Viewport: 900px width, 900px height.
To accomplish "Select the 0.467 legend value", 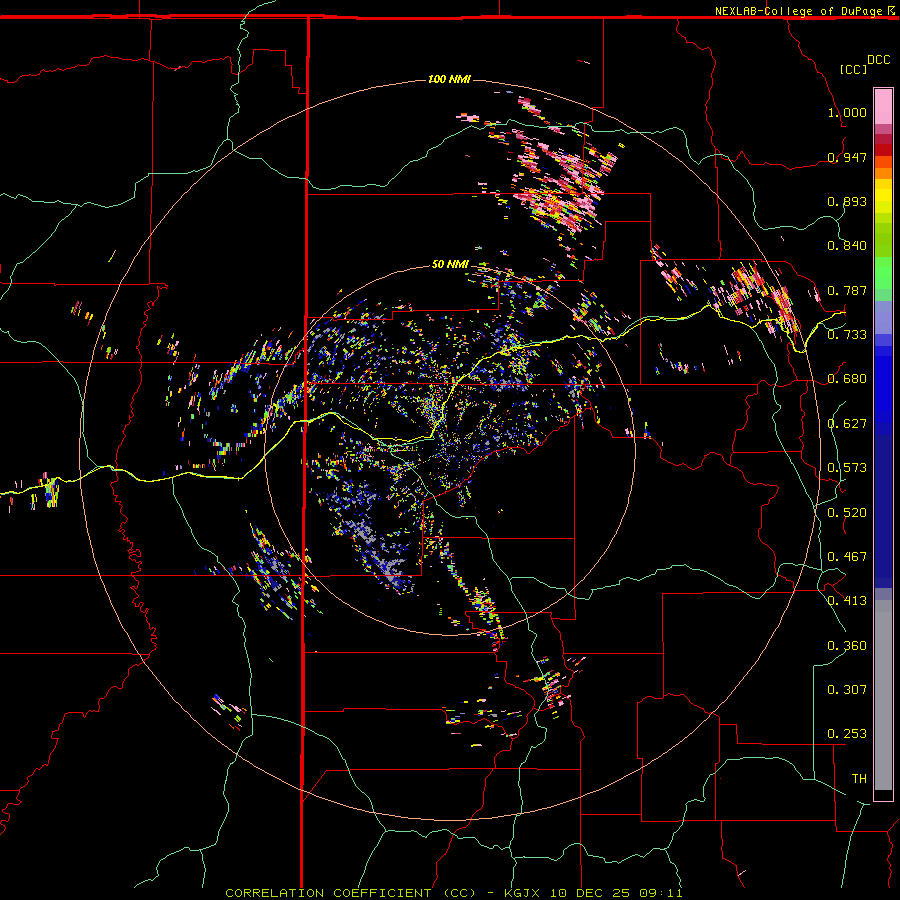I will [847, 557].
